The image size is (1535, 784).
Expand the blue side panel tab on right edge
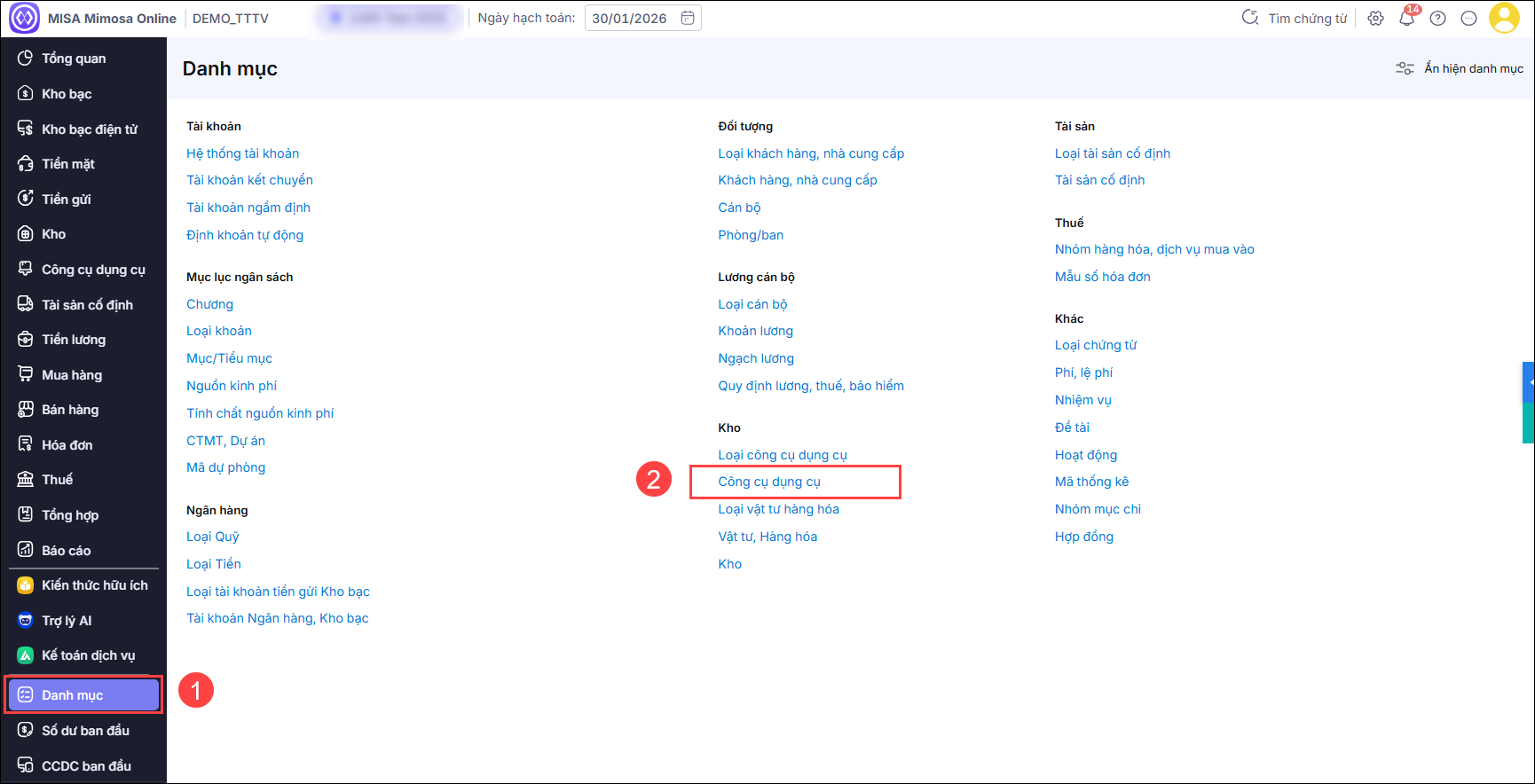1529,381
